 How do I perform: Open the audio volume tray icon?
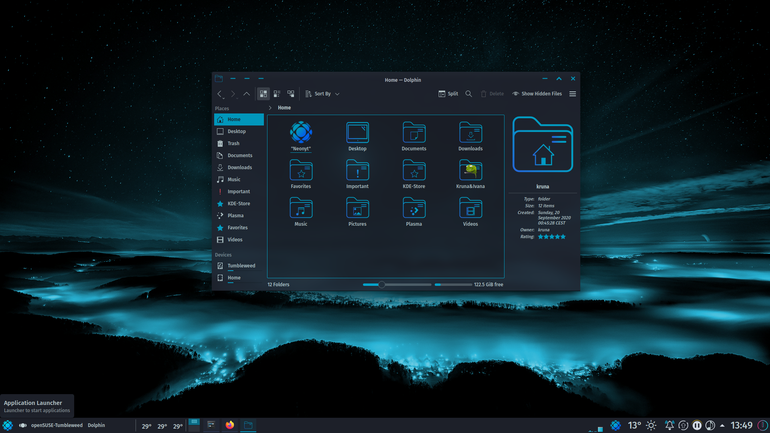(x=710, y=426)
